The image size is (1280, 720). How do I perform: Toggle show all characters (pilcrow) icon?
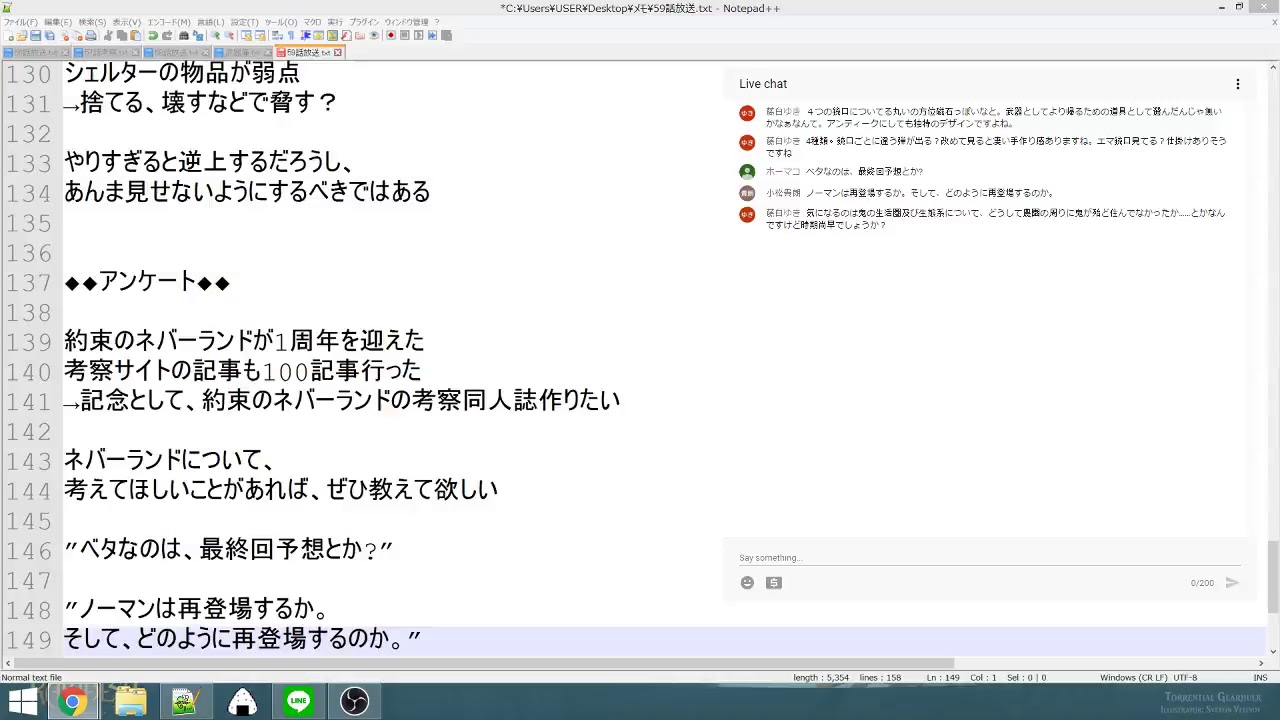(x=291, y=36)
